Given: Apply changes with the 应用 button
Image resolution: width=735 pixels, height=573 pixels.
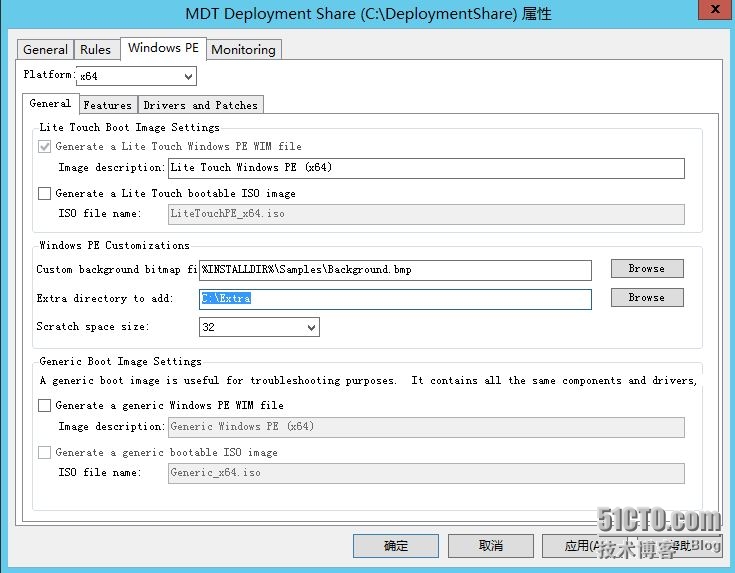Looking at the screenshot, I should click(585, 546).
